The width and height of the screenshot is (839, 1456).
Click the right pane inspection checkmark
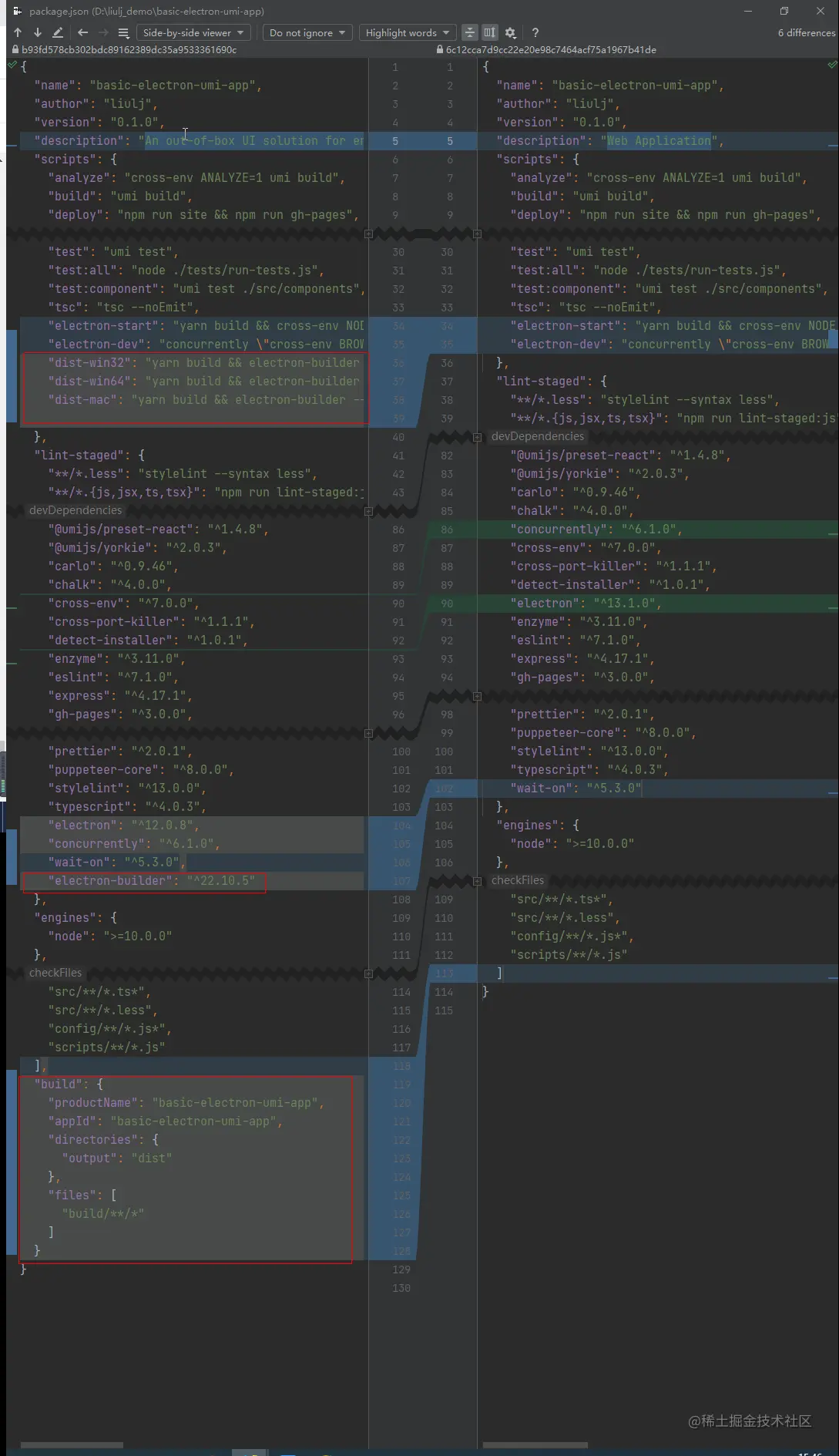pos(832,65)
